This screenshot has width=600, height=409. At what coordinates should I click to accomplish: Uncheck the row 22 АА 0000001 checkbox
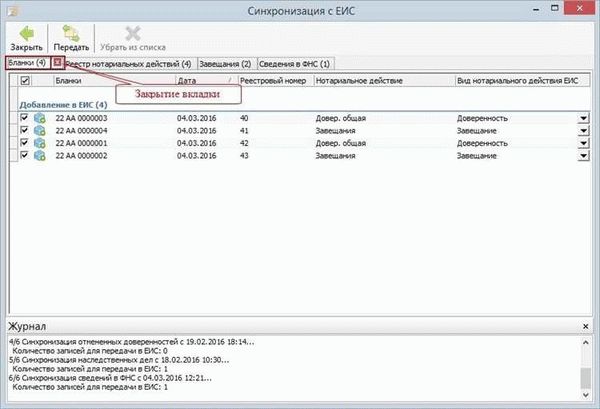point(24,142)
